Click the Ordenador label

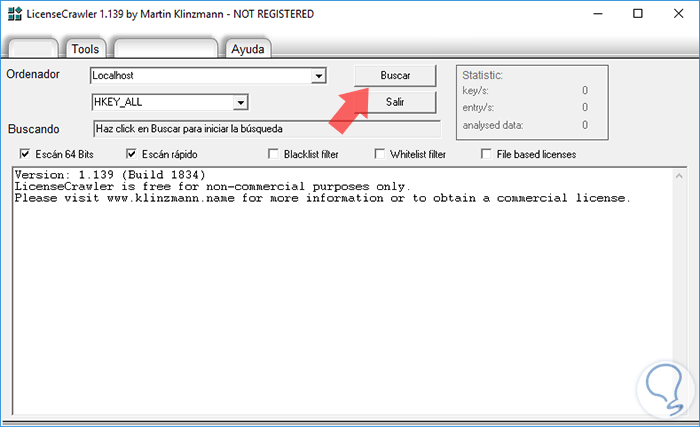33,74
